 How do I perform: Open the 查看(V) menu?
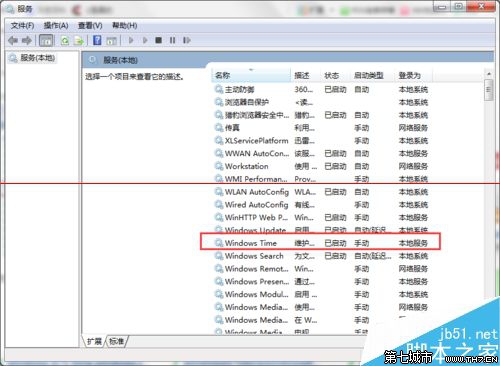pos(90,25)
